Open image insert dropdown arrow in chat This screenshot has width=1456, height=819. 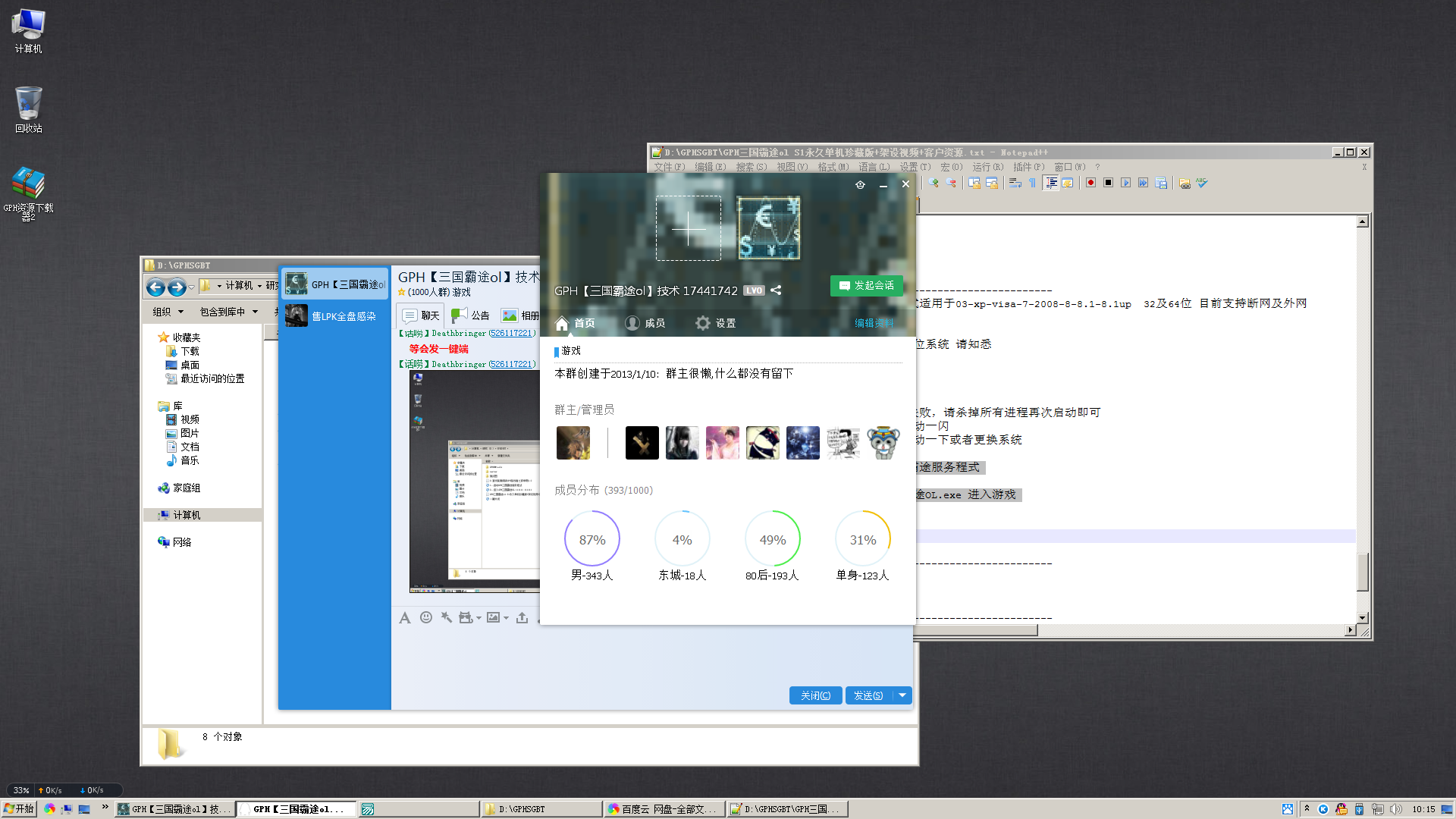pos(506,618)
